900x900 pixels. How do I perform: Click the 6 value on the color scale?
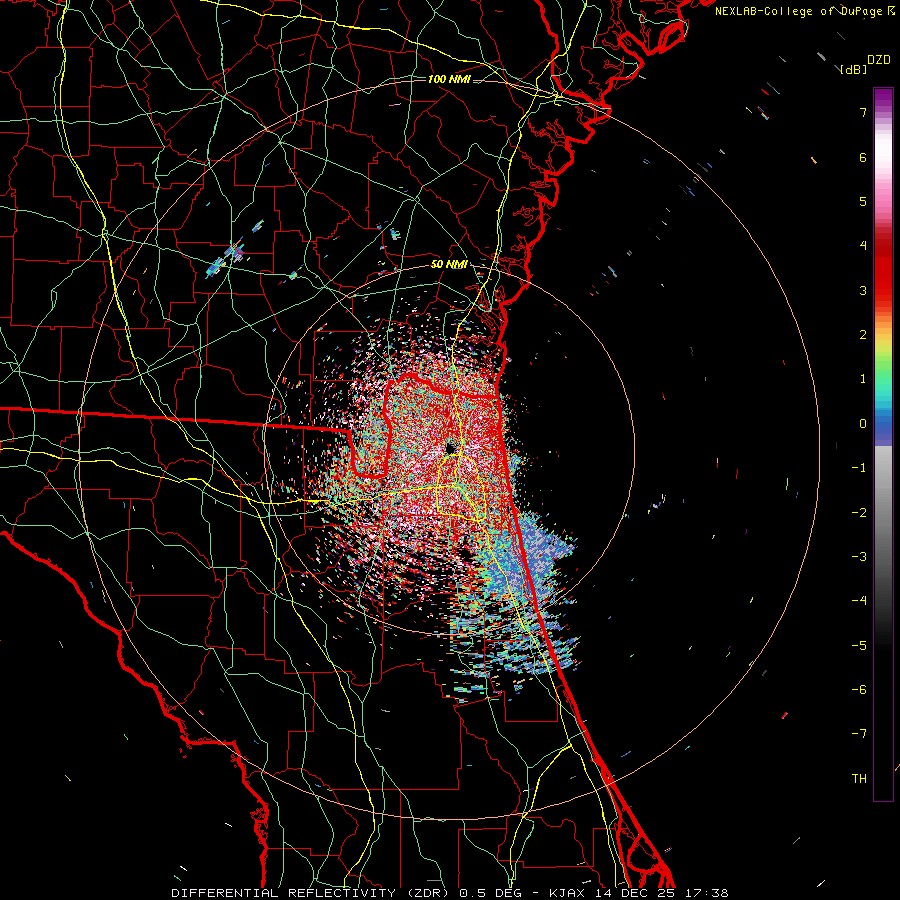[863, 157]
